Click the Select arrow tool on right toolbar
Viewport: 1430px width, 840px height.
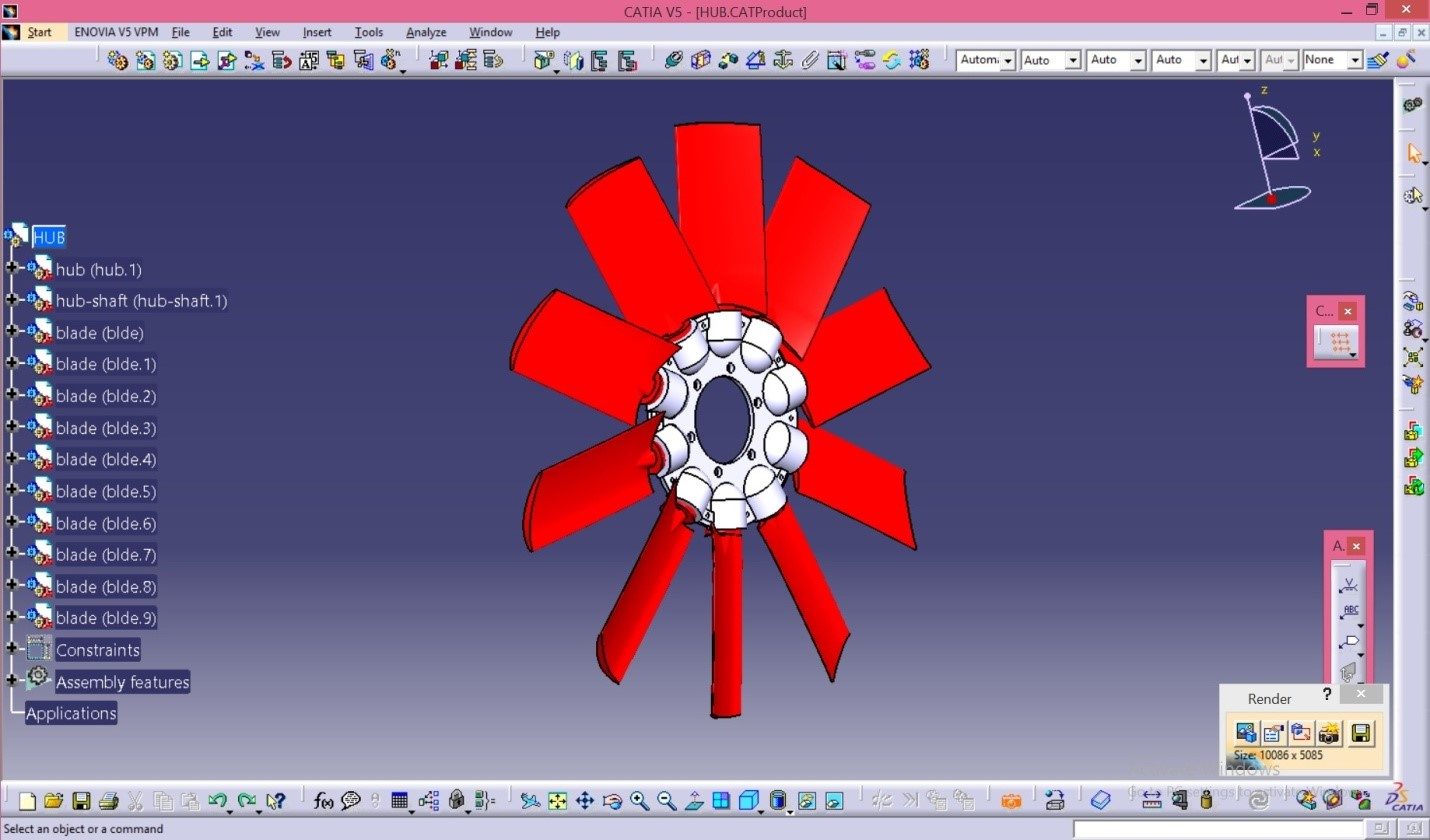point(1414,153)
